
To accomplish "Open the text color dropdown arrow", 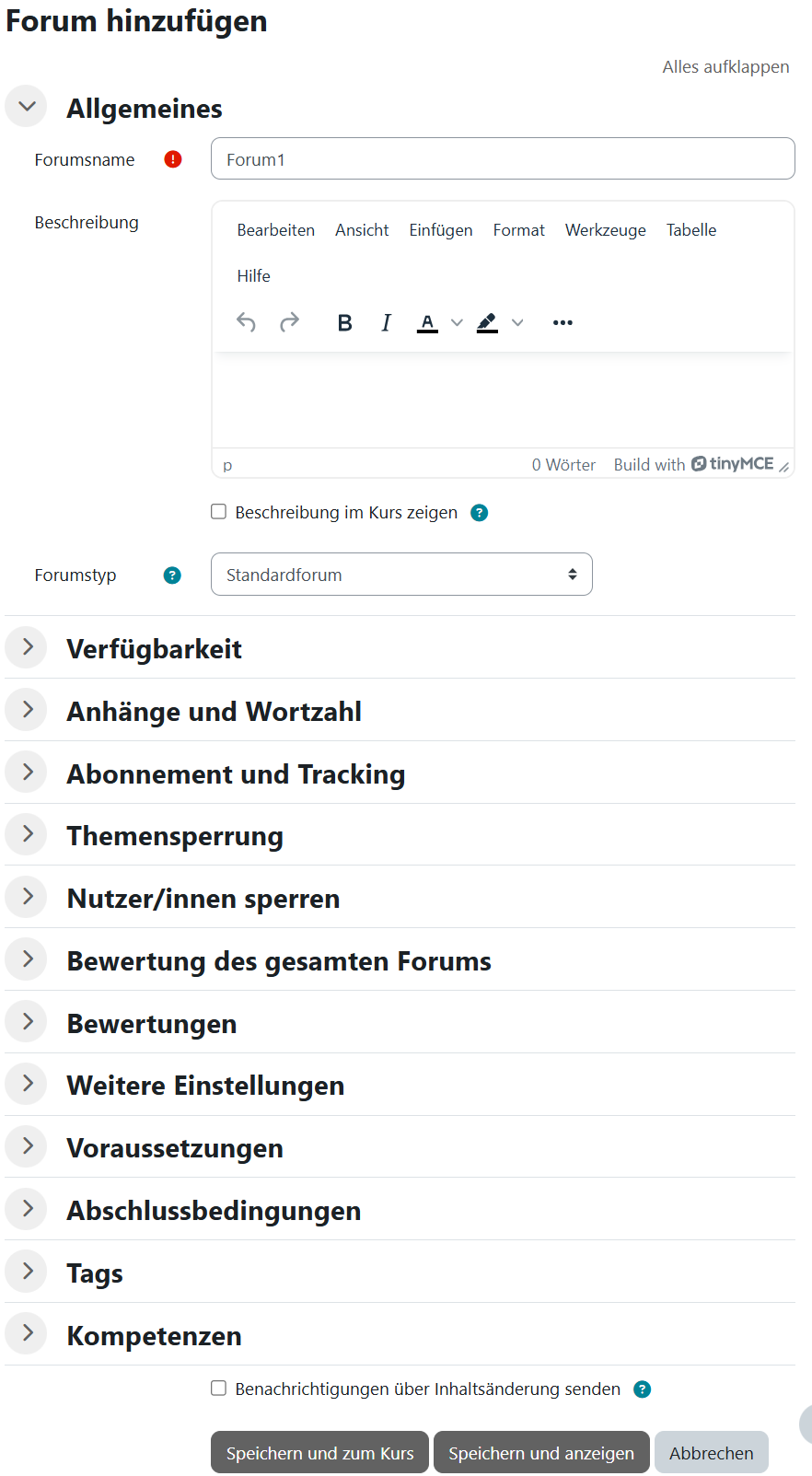I will (x=457, y=322).
